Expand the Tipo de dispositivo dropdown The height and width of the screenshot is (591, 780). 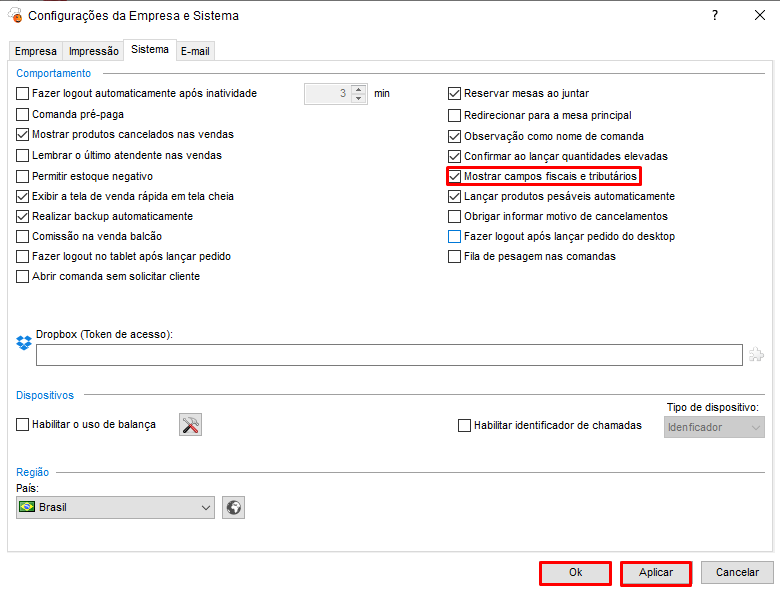(x=714, y=427)
